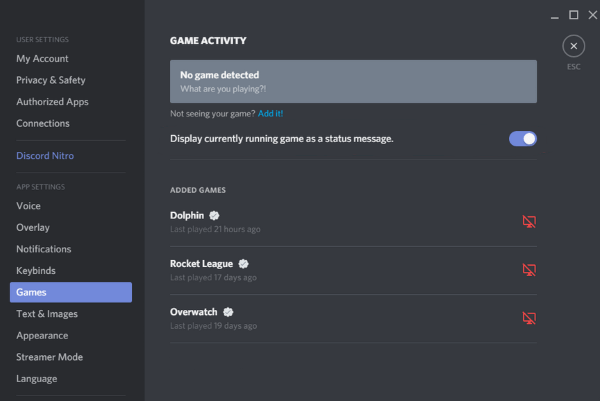Image resolution: width=600 pixels, height=401 pixels.
Task: Open Overlay settings
Action: pos(33,227)
